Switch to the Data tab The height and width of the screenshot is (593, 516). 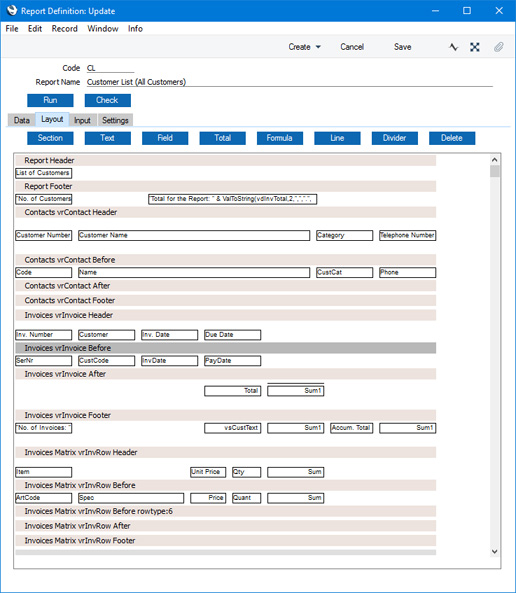22,120
